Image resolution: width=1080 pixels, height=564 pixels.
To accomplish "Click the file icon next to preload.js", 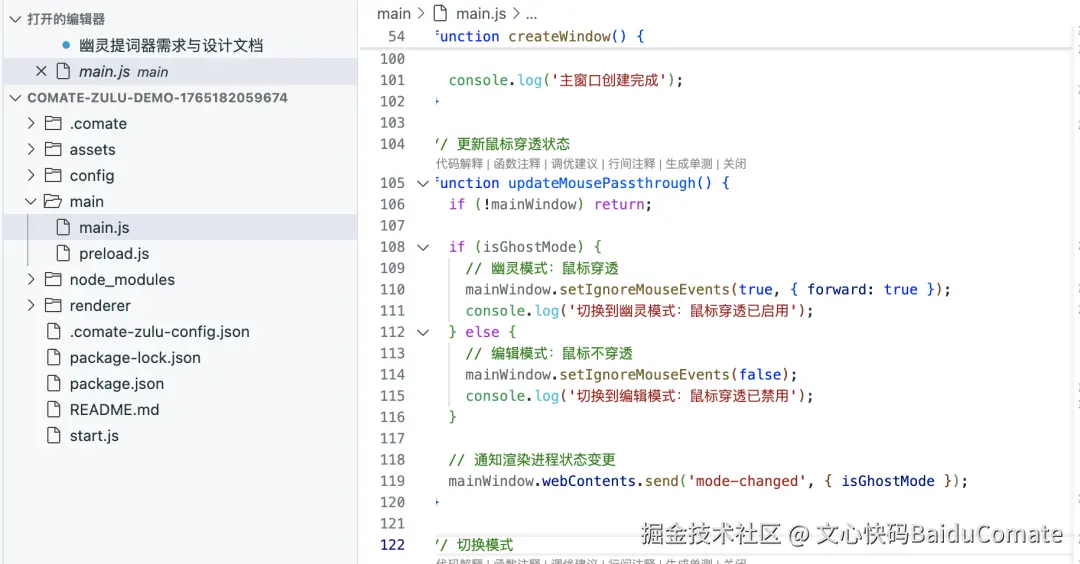I will coord(63,254).
